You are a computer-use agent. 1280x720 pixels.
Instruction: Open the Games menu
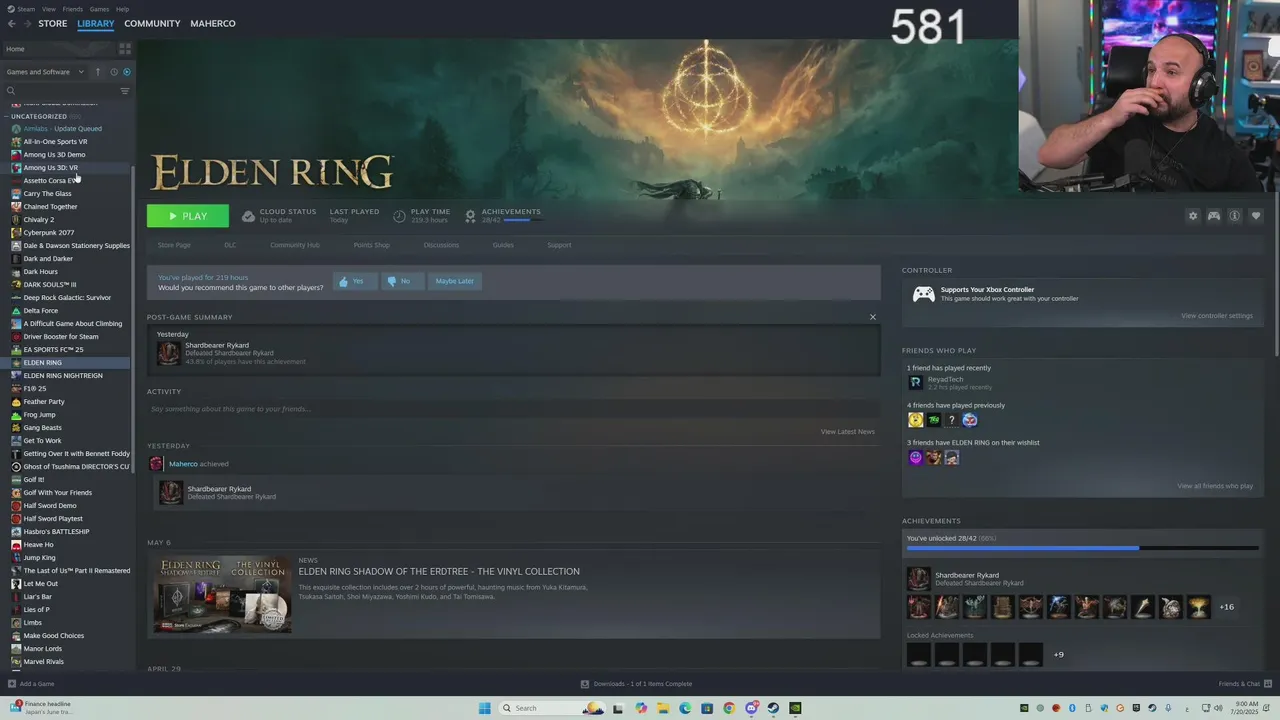pyautogui.click(x=99, y=9)
